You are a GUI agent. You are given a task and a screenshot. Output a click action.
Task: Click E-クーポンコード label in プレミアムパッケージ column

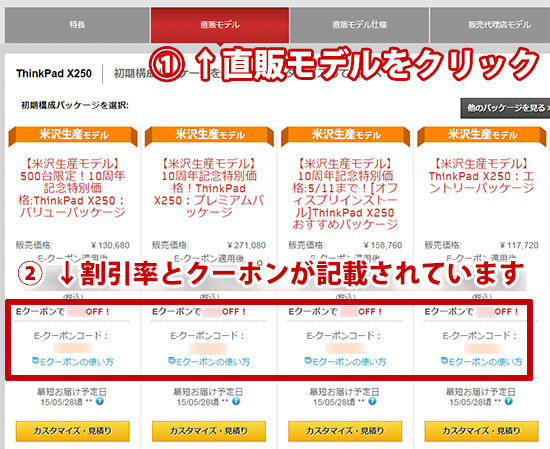[207, 336]
